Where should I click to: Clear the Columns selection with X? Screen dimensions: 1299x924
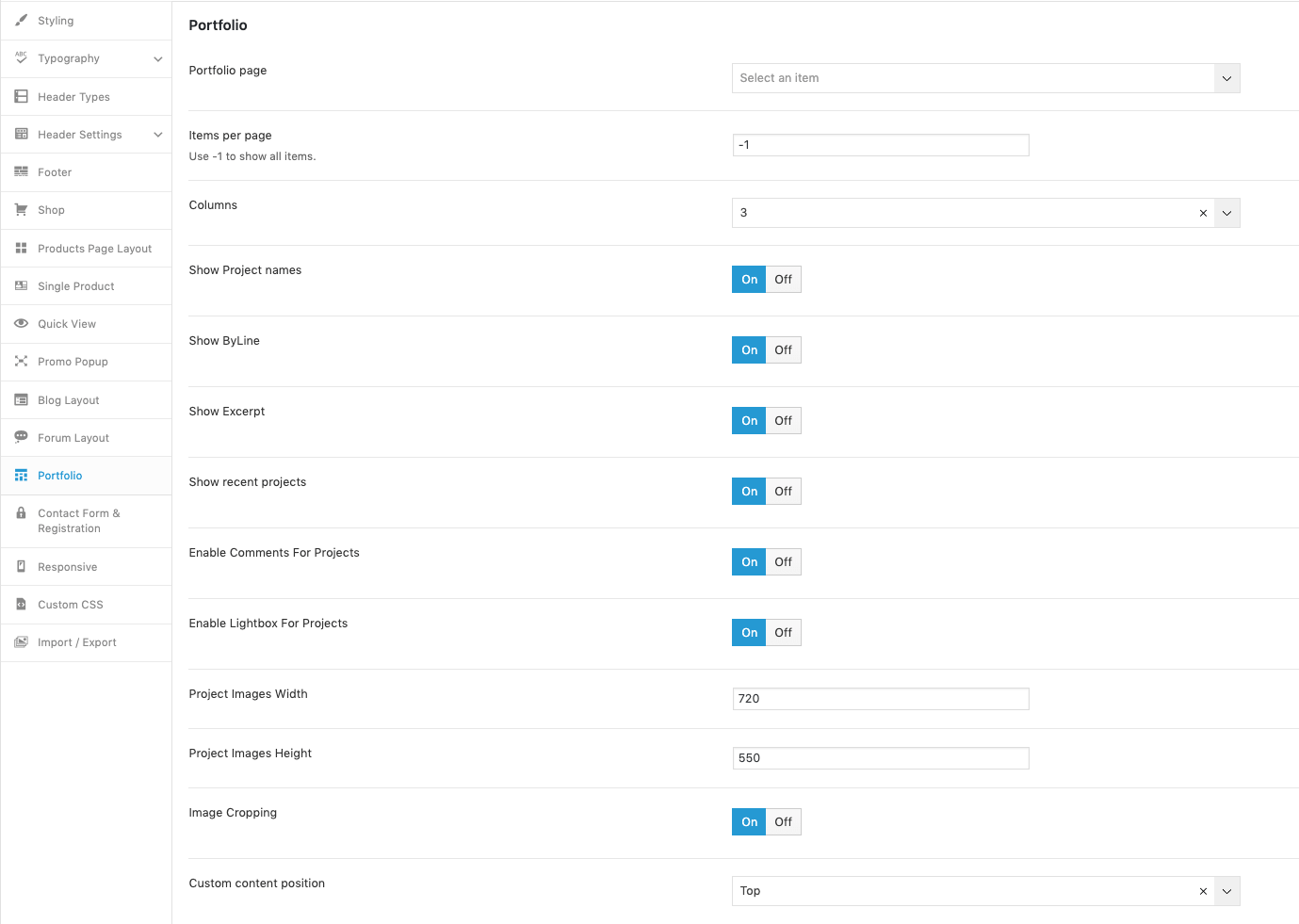pyautogui.click(x=1203, y=213)
